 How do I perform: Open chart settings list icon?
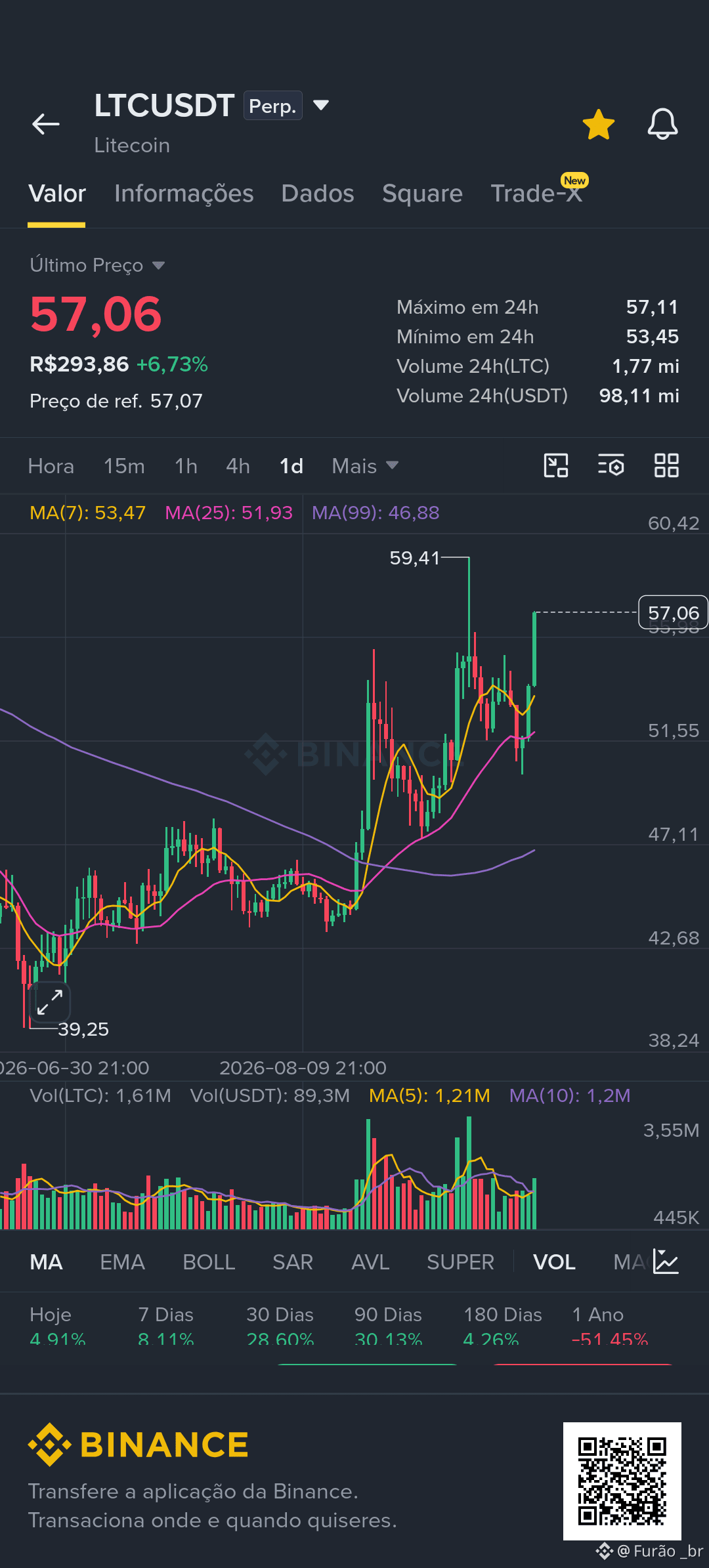pyautogui.click(x=611, y=465)
